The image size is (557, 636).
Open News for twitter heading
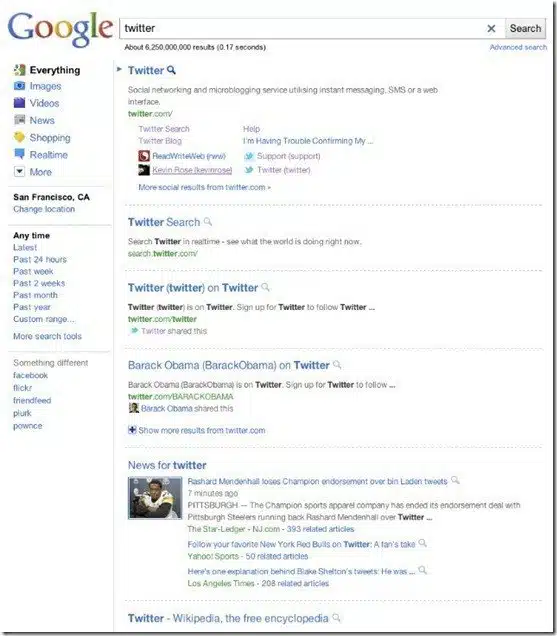pos(167,465)
